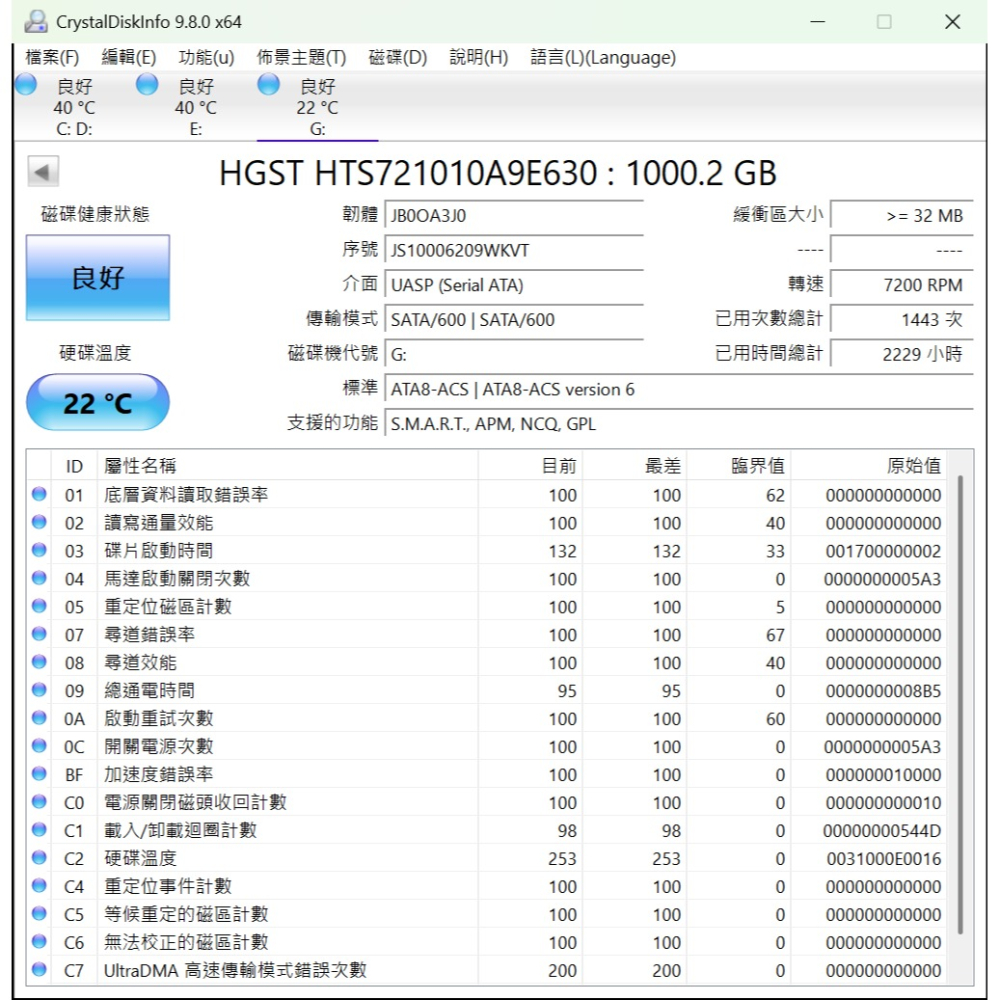Open the 說明(H) menu

point(478,57)
